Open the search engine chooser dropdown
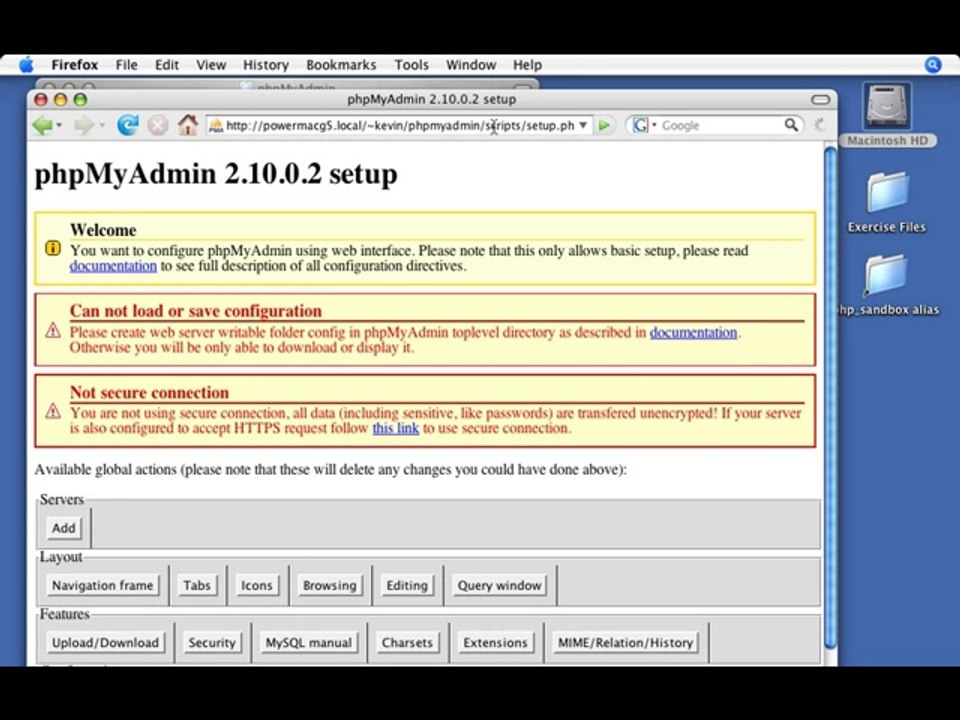This screenshot has height=720, width=960. [x=654, y=126]
